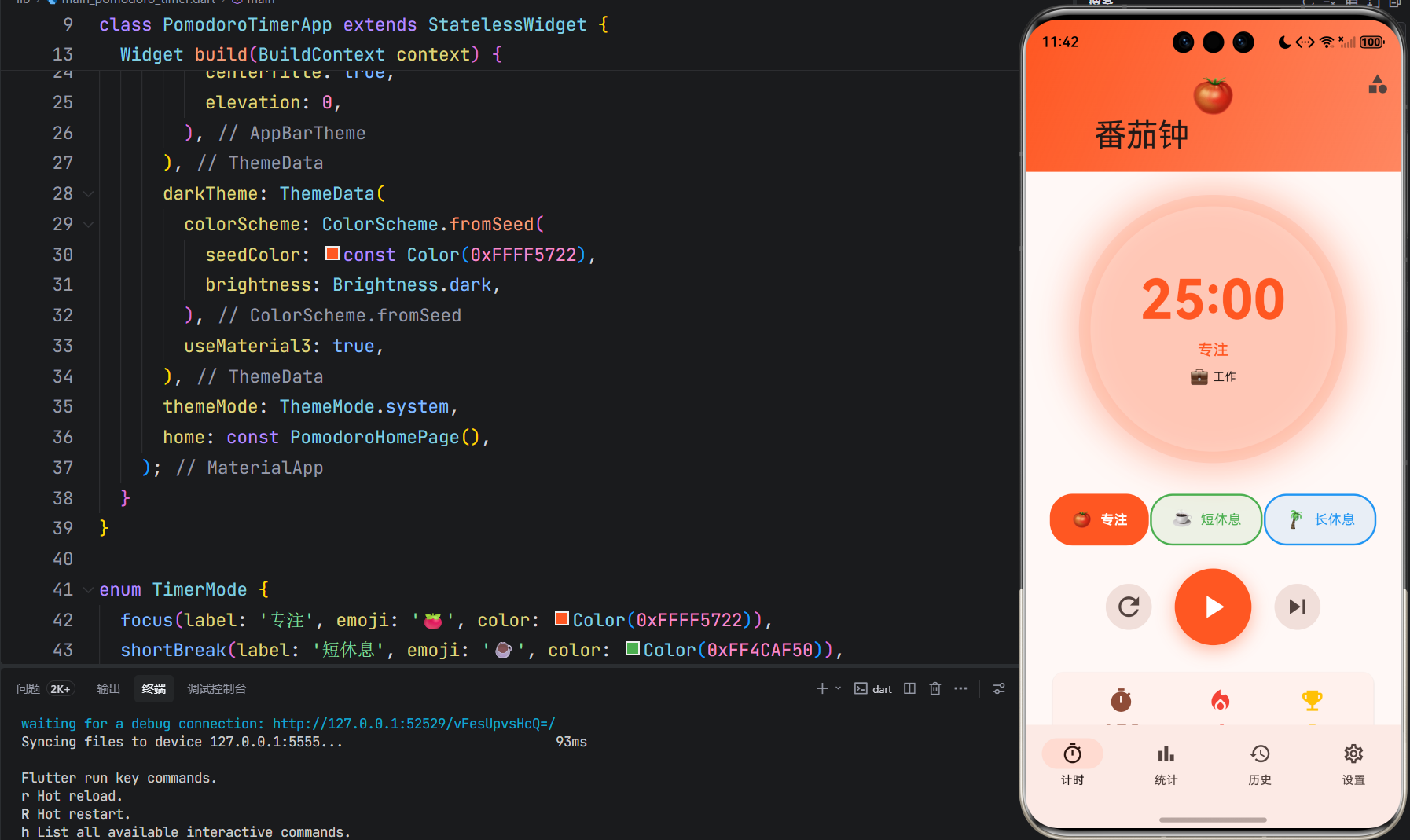Collapse the enum TimerMode fold on line 41

pos(88,590)
